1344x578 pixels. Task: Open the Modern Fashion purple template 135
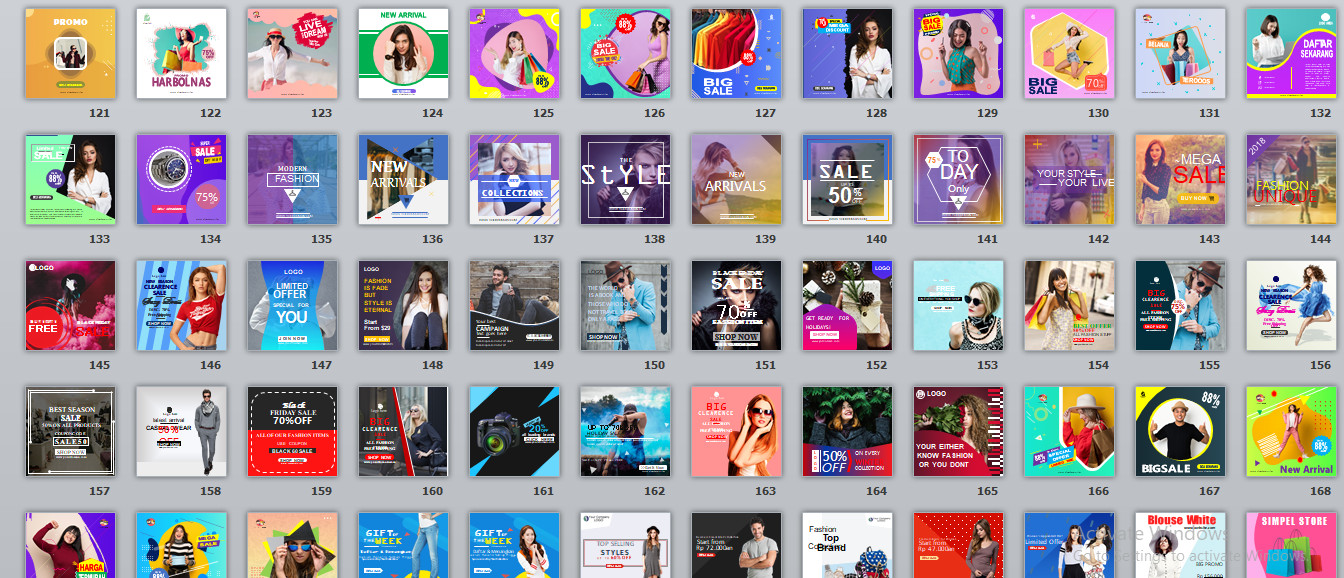pyautogui.click(x=292, y=180)
